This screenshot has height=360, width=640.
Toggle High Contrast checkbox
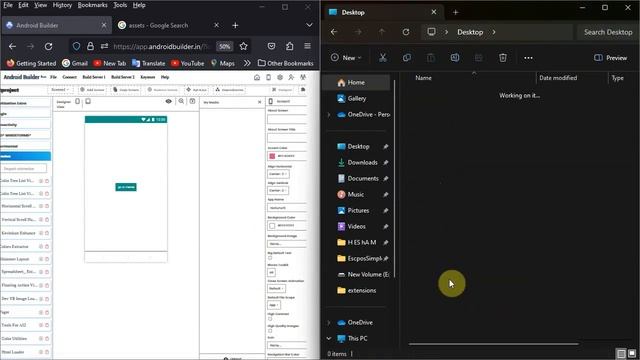[x=270, y=319]
